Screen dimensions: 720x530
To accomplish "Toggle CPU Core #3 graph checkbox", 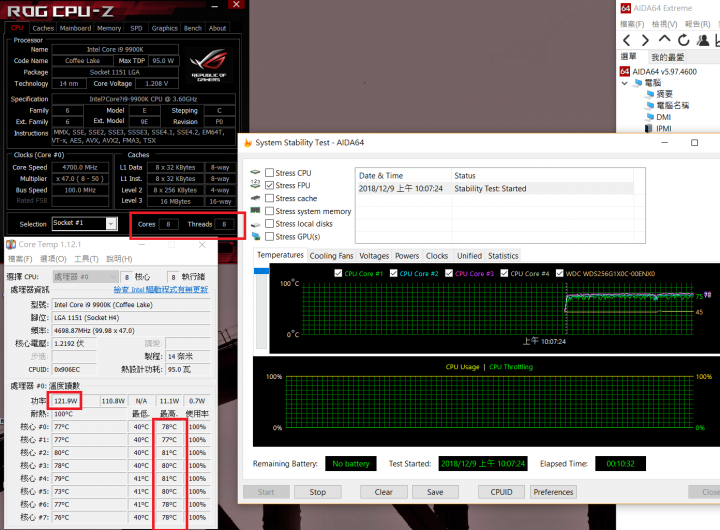I will (x=449, y=273).
